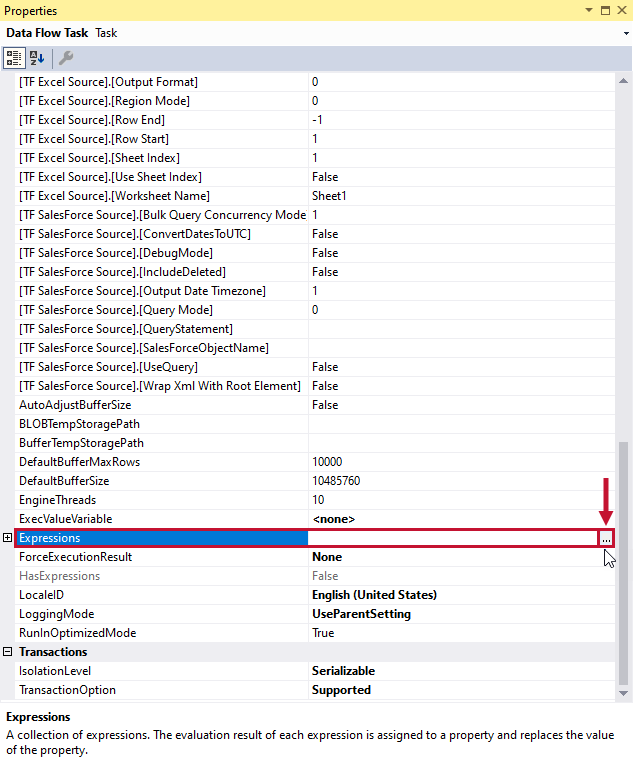Select [TF SalesForce Source].[Query Mode] property
Viewport: 633px width, 765px height.
pos(116,310)
